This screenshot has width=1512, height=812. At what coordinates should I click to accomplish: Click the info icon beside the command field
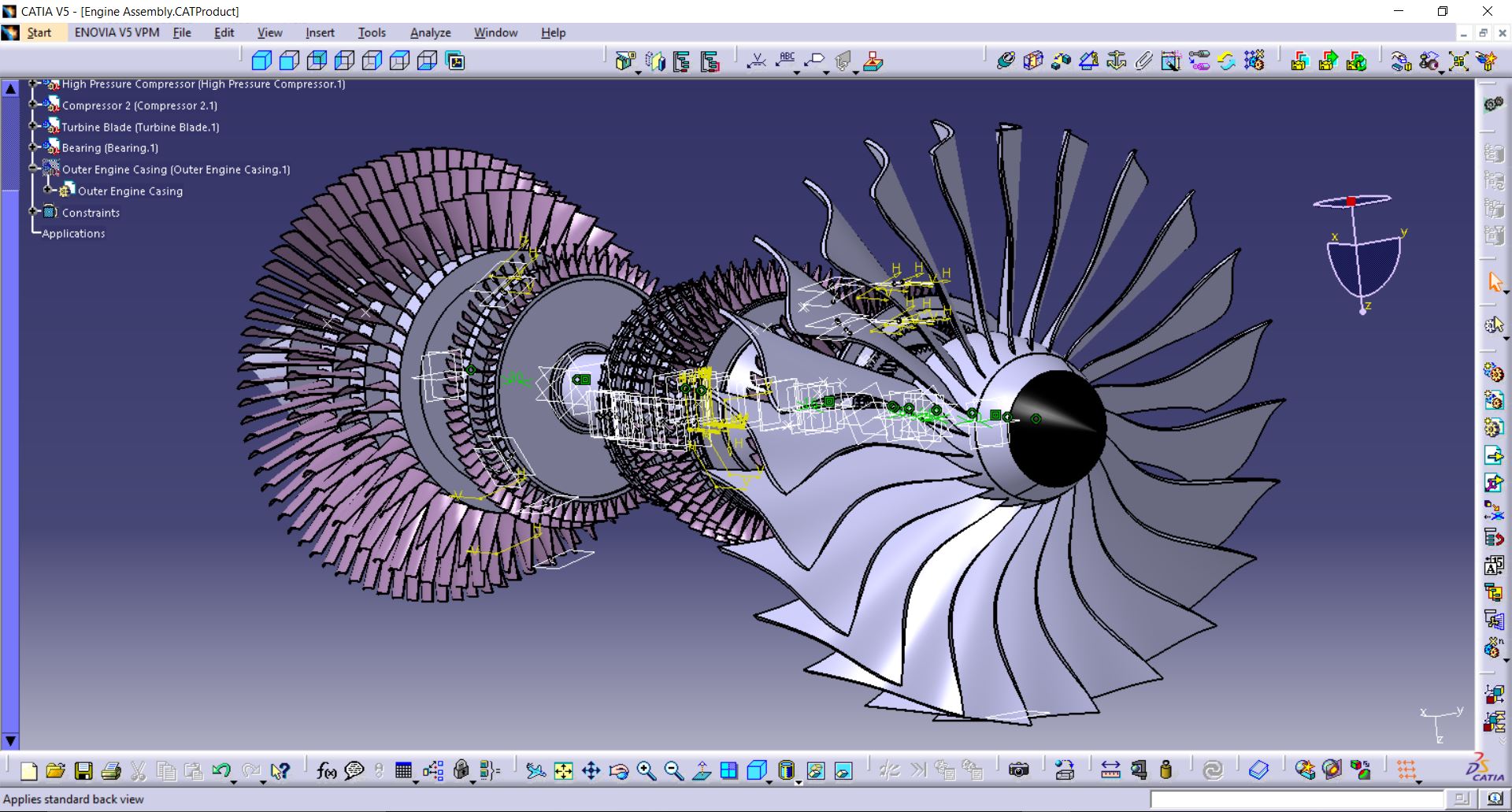pyautogui.click(x=1494, y=799)
